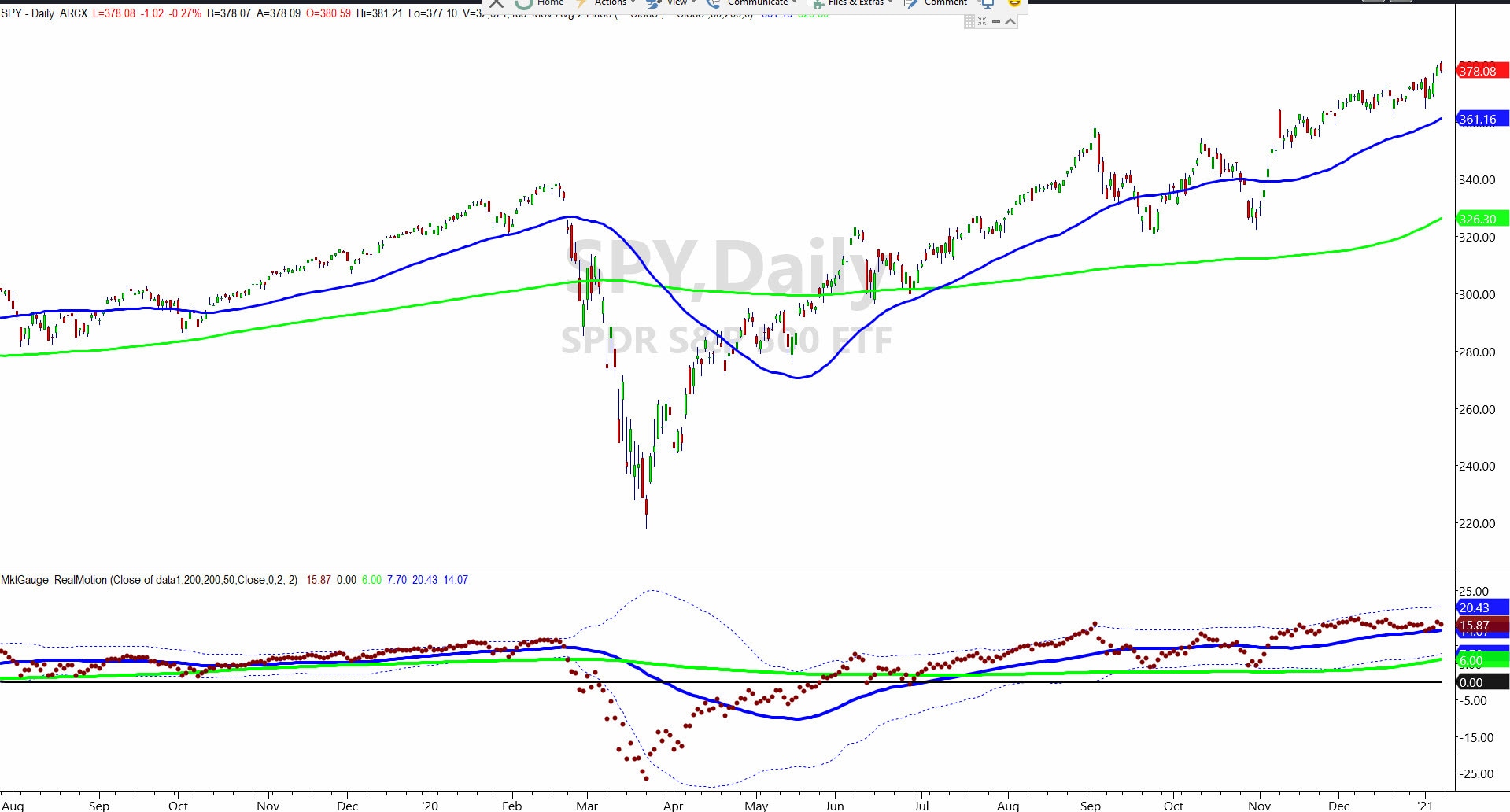The width and height of the screenshot is (1510, 812).
Task: Click the Mar label on time axis
Action: pyautogui.click(x=587, y=806)
